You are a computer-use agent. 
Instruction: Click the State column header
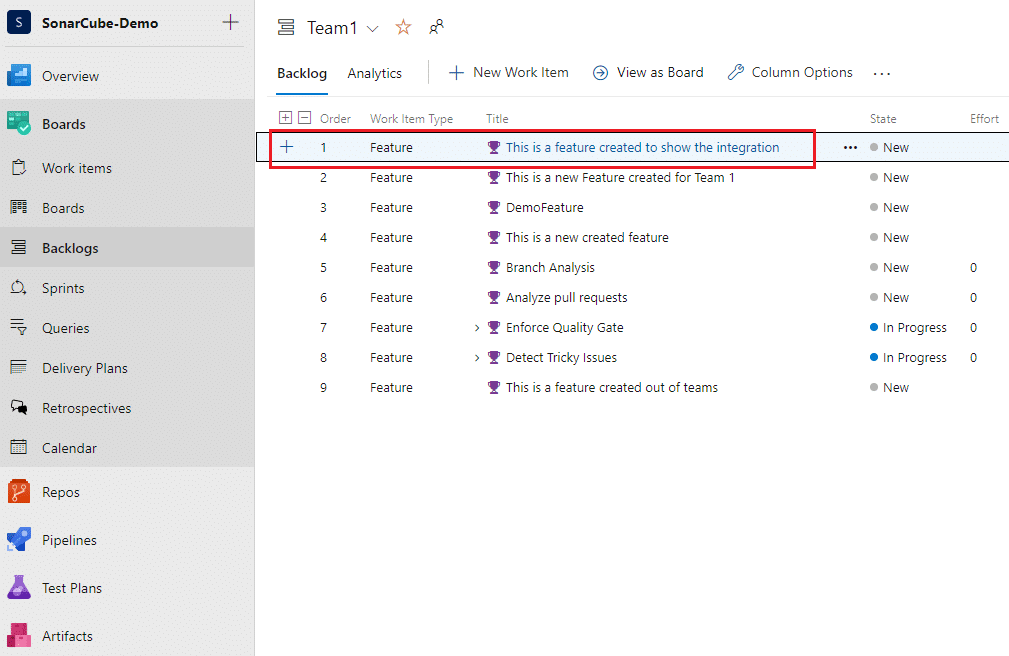coord(883,118)
